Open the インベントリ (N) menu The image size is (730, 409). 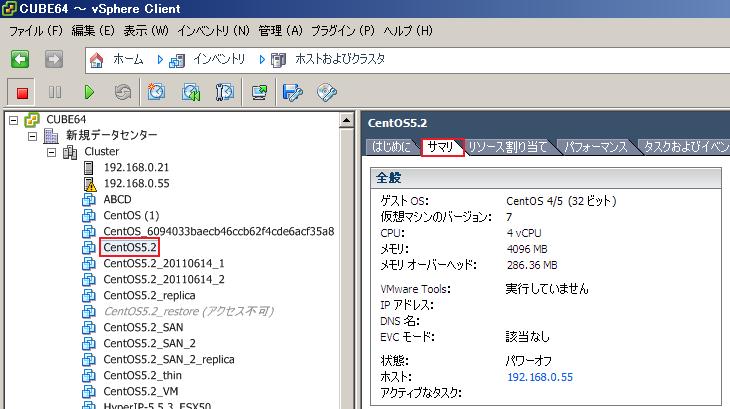[x=214, y=31]
